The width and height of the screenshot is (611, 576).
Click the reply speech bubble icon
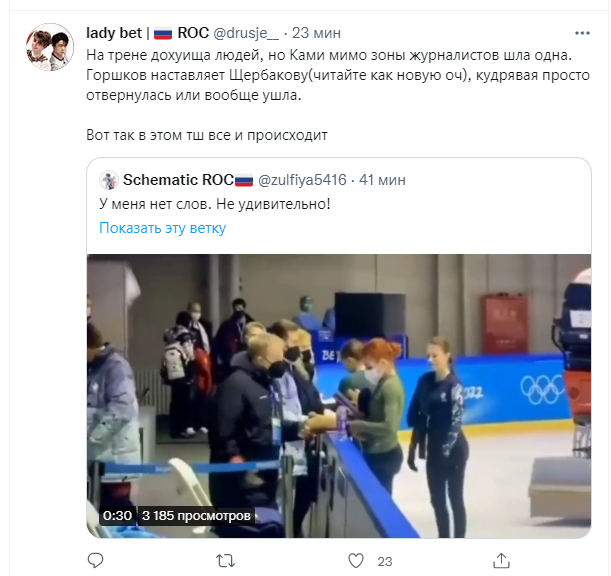click(x=96, y=560)
